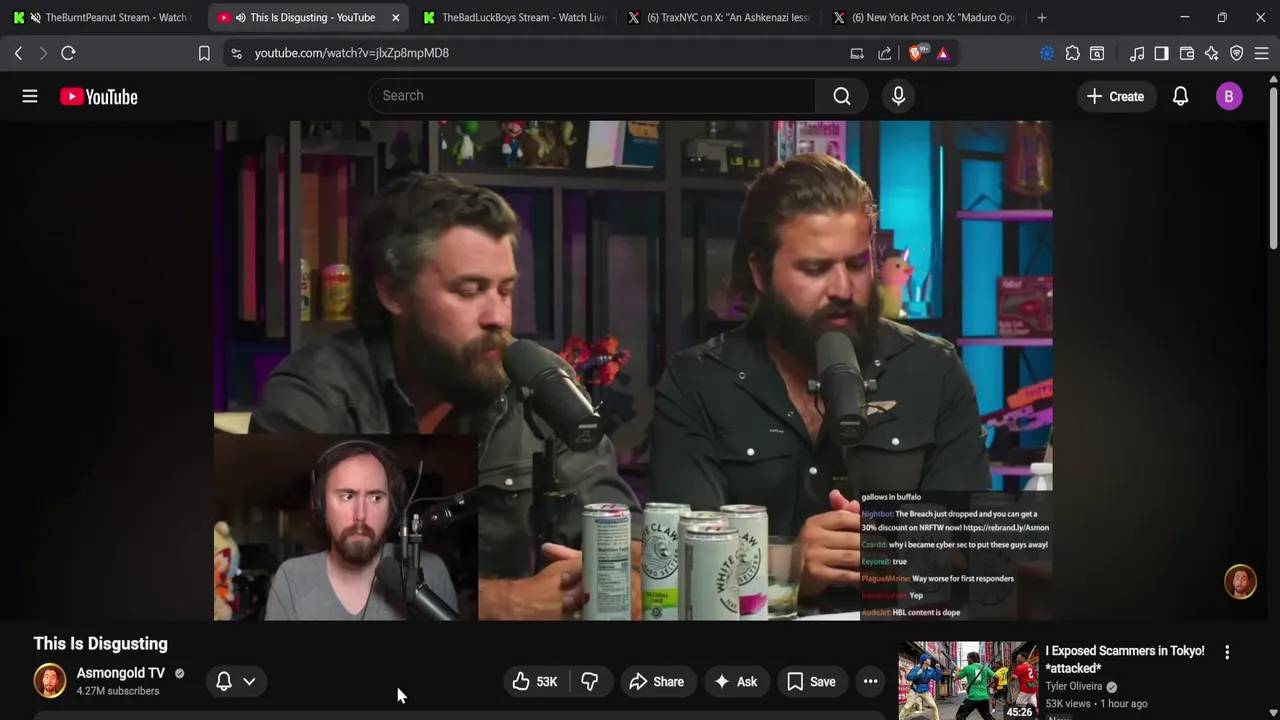Open the Ask AI feature
The image size is (1280, 720).
pyautogui.click(x=735, y=682)
